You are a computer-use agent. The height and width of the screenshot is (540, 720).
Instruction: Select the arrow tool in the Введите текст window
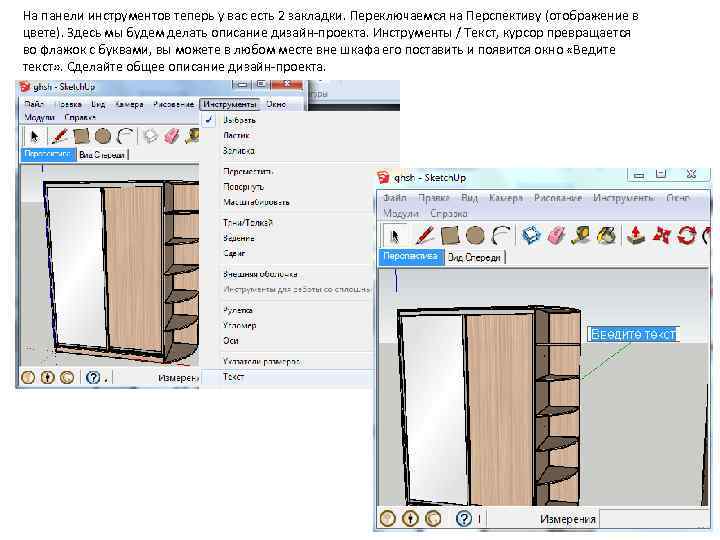[x=394, y=236]
